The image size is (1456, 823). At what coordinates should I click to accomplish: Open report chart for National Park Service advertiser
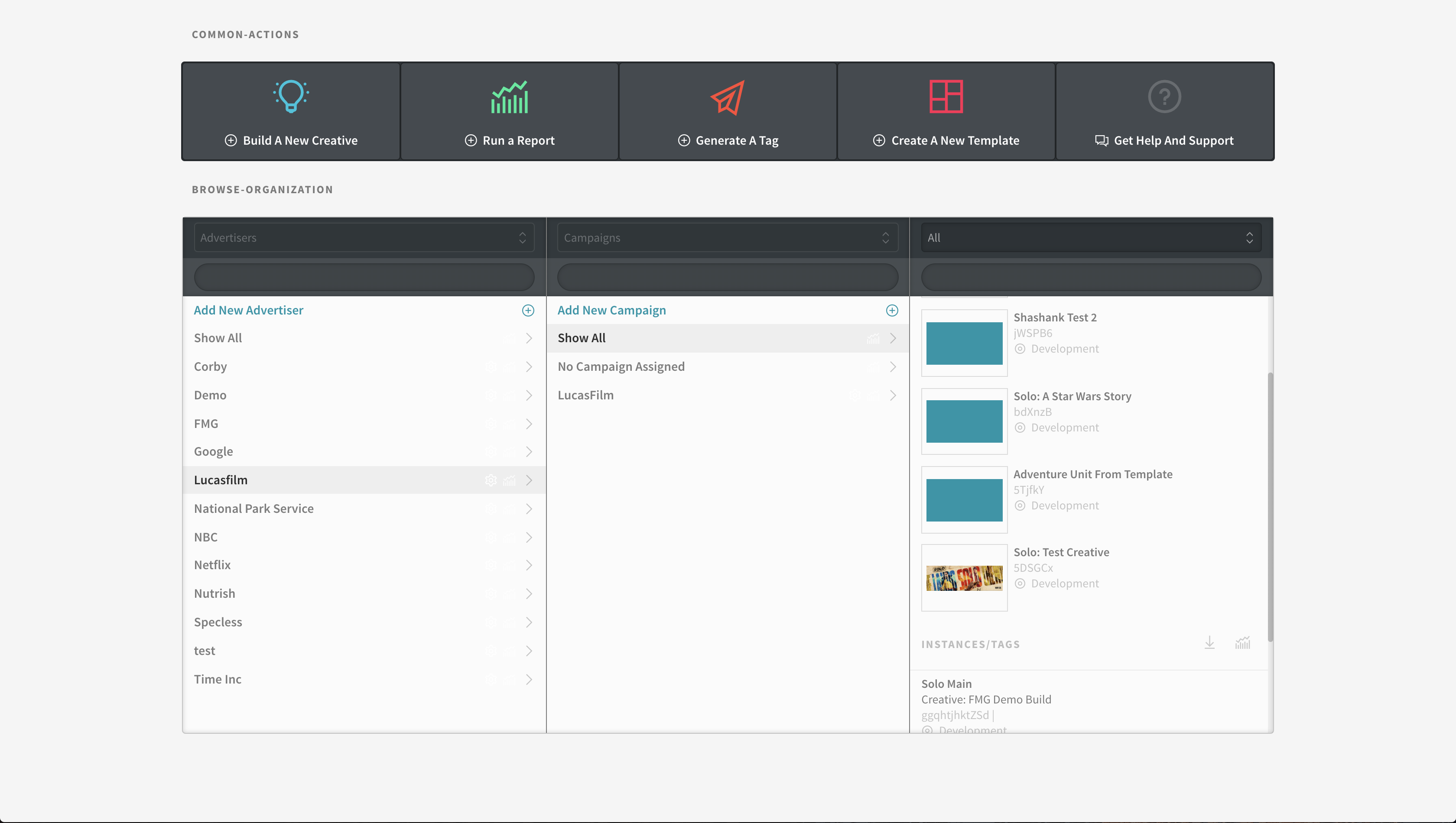click(x=510, y=509)
